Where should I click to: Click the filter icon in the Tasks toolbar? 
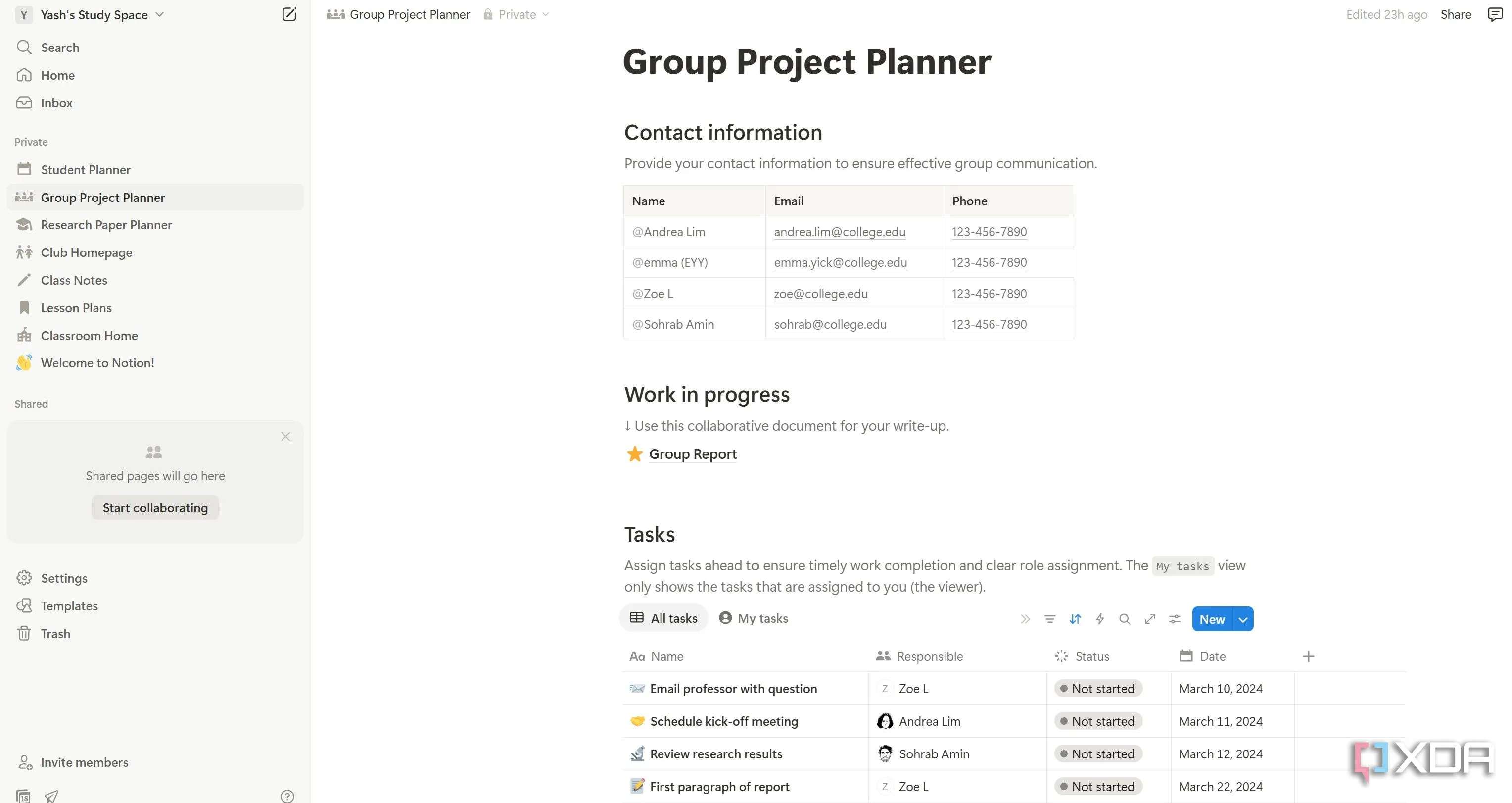click(x=1050, y=618)
